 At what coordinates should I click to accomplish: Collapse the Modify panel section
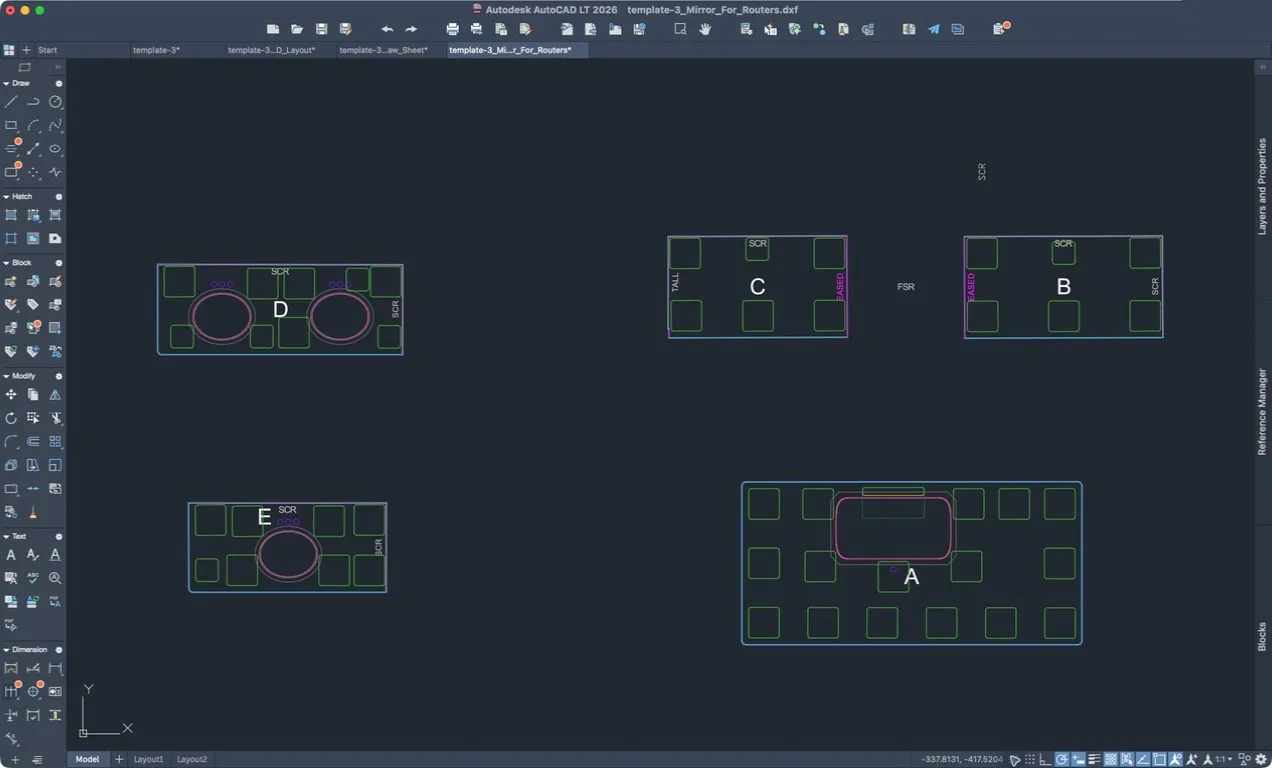(x=6, y=376)
